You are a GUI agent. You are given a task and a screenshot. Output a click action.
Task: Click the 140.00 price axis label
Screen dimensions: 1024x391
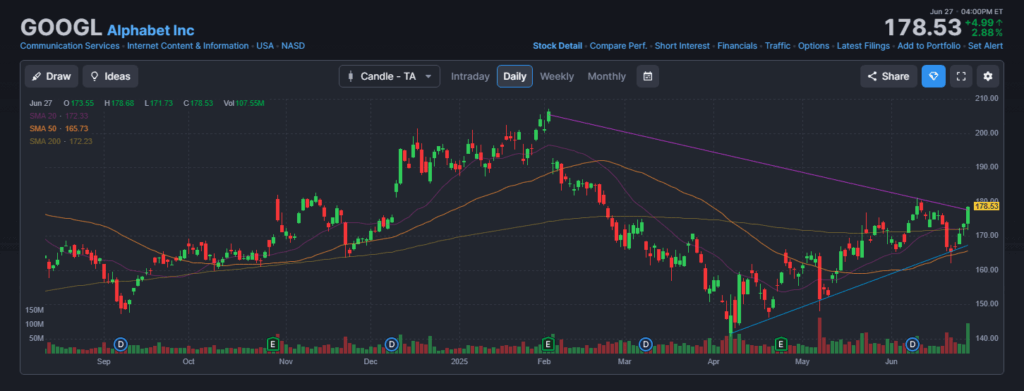click(x=986, y=338)
